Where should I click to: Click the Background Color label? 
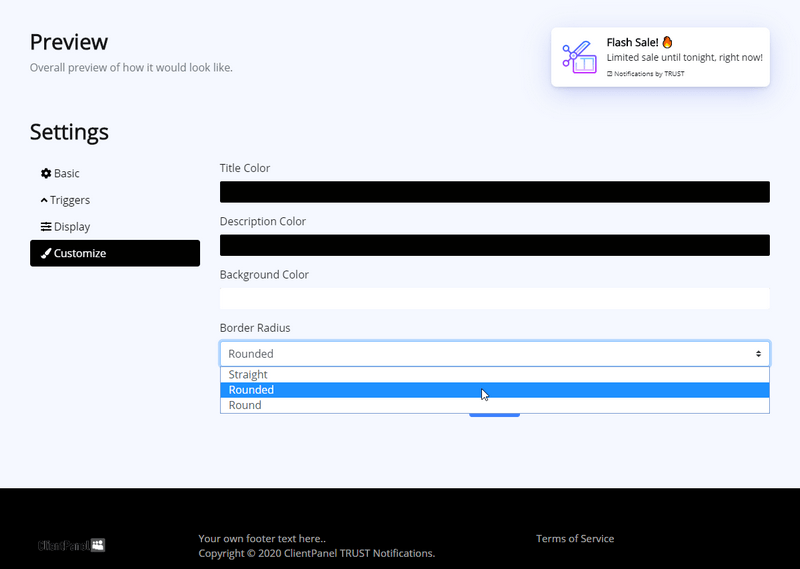click(264, 275)
